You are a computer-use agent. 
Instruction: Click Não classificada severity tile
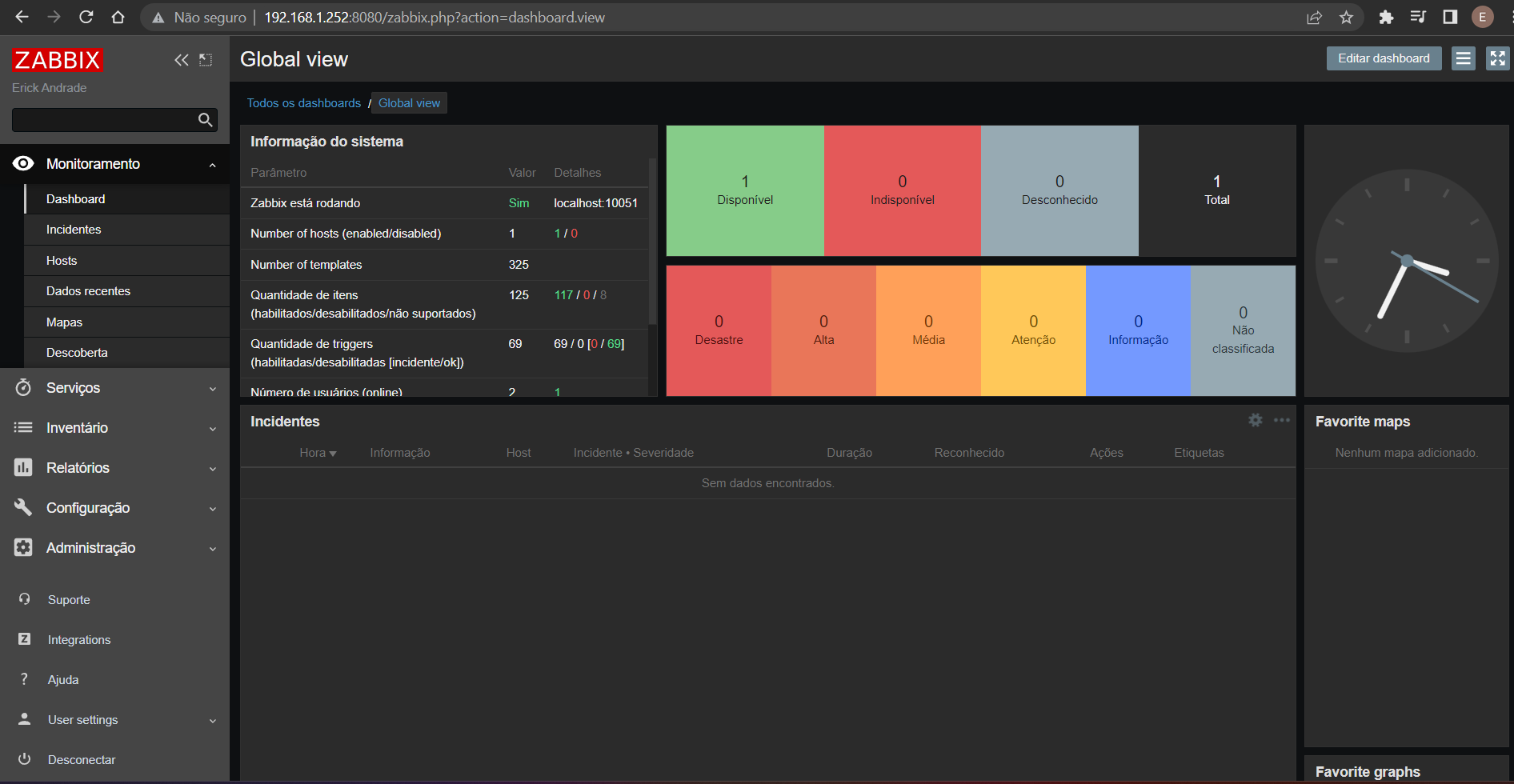click(1243, 330)
